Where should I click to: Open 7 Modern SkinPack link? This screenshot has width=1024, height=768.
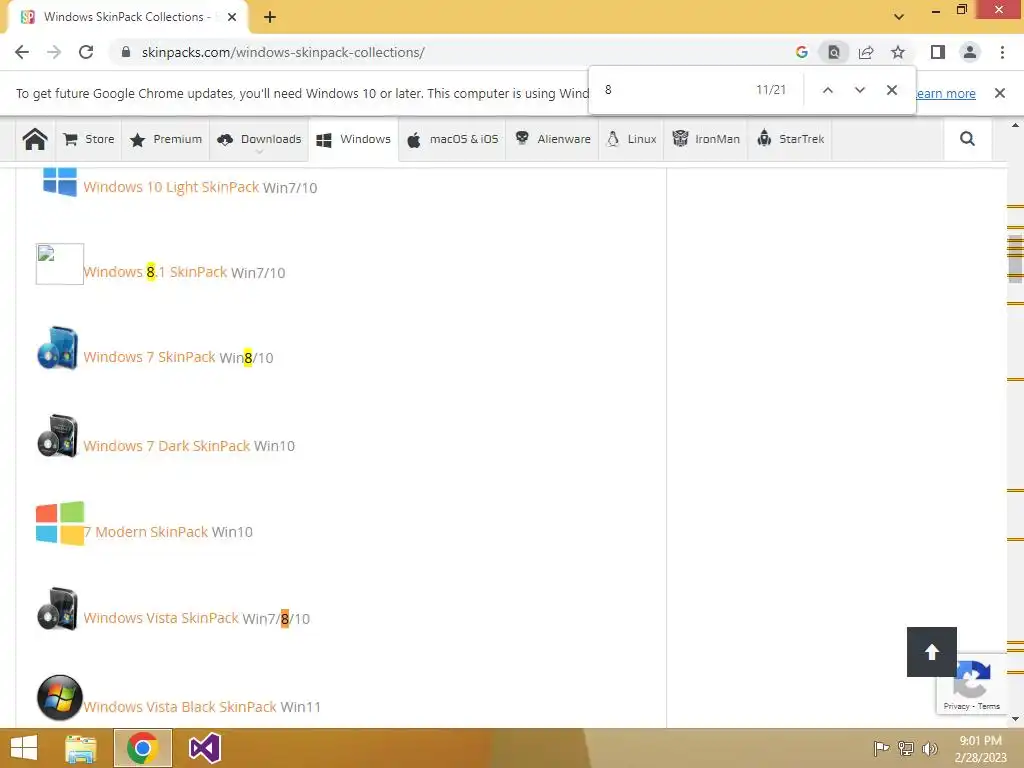(146, 532)
